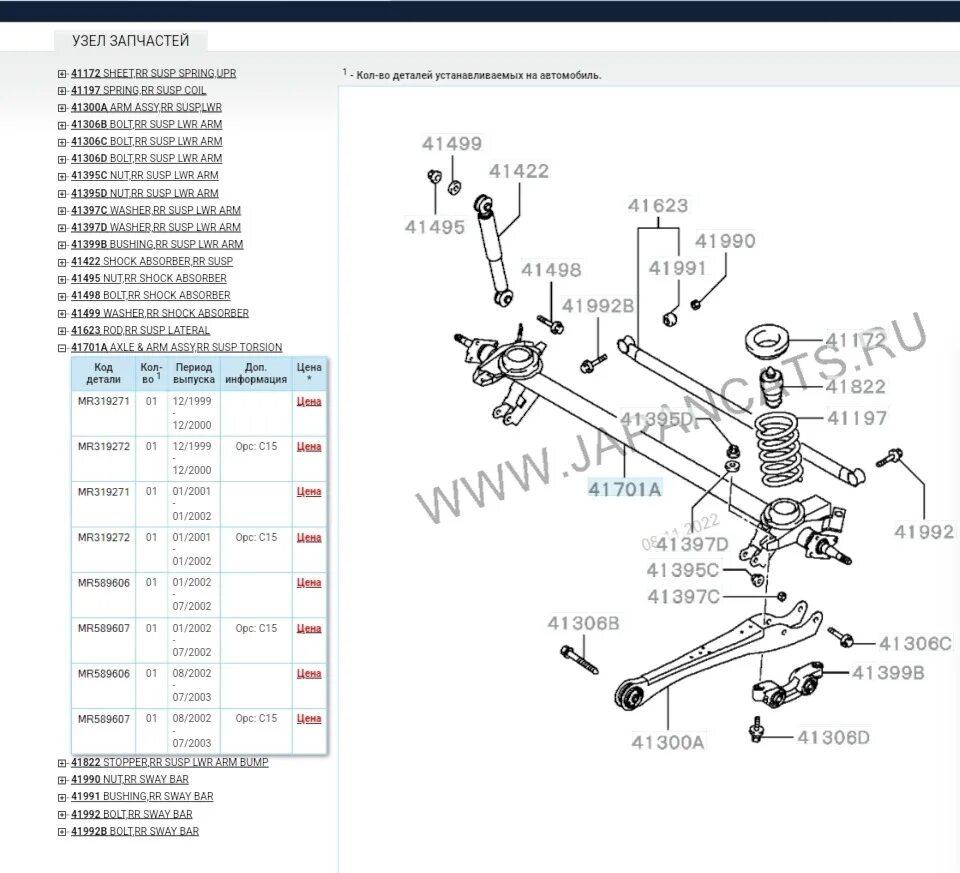Image resolution: width=960 pixels, height=873 pixels.
Task: Click Цена link for first MR319271 row
Action: coord(309,401)
